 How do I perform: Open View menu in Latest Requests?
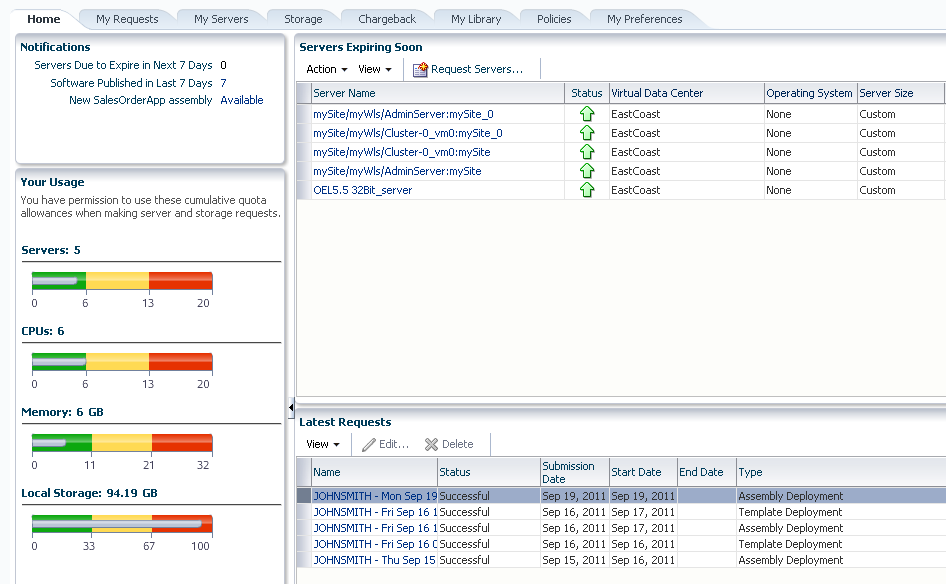coord(323,445)
